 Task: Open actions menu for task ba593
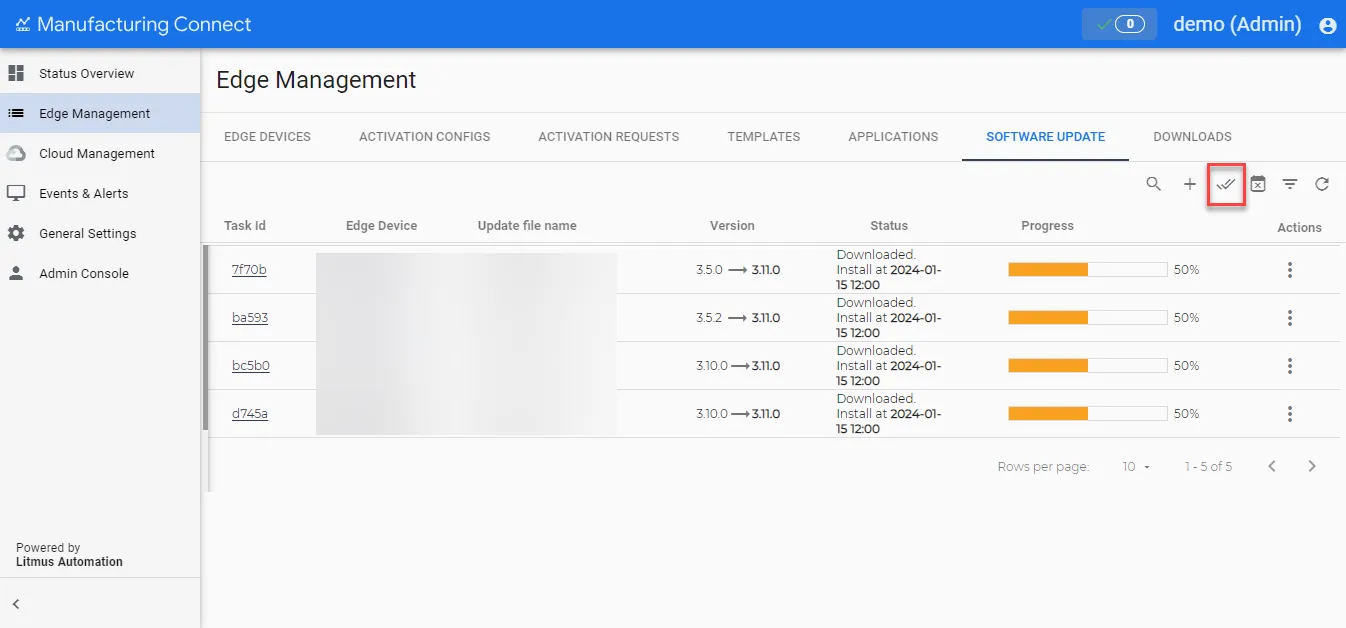click(1290, 318)
